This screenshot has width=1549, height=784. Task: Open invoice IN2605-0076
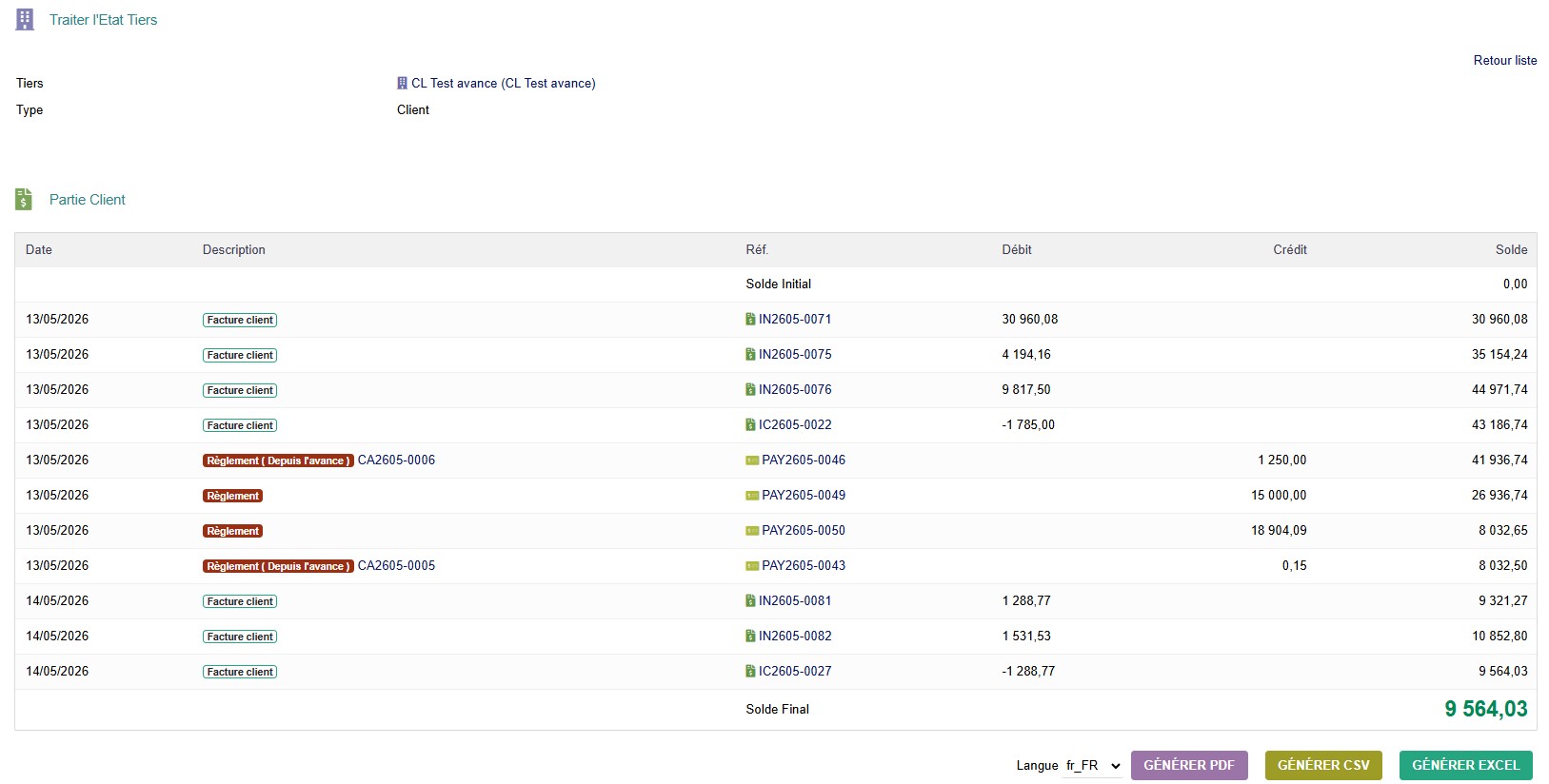(795, 389)
